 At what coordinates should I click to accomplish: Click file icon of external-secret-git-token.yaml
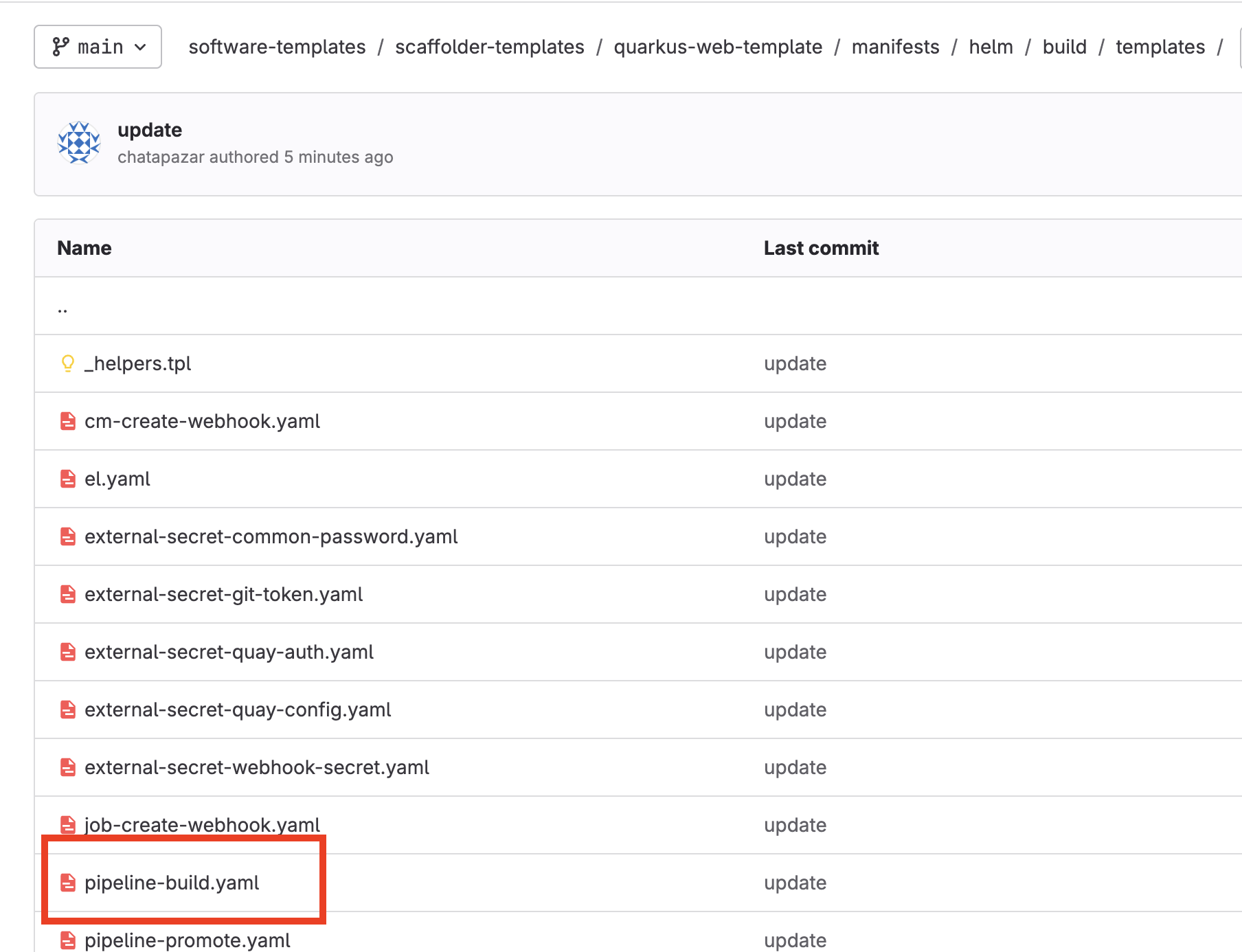click(67, 594)
